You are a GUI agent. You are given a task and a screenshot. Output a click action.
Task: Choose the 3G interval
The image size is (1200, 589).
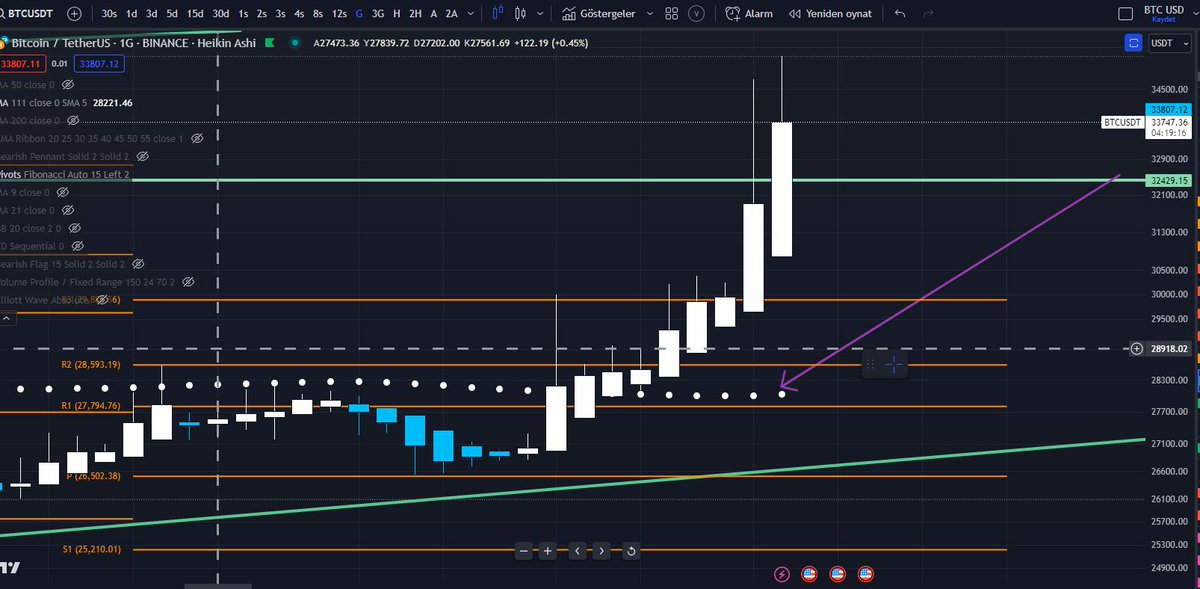click(x=377, y=14)
